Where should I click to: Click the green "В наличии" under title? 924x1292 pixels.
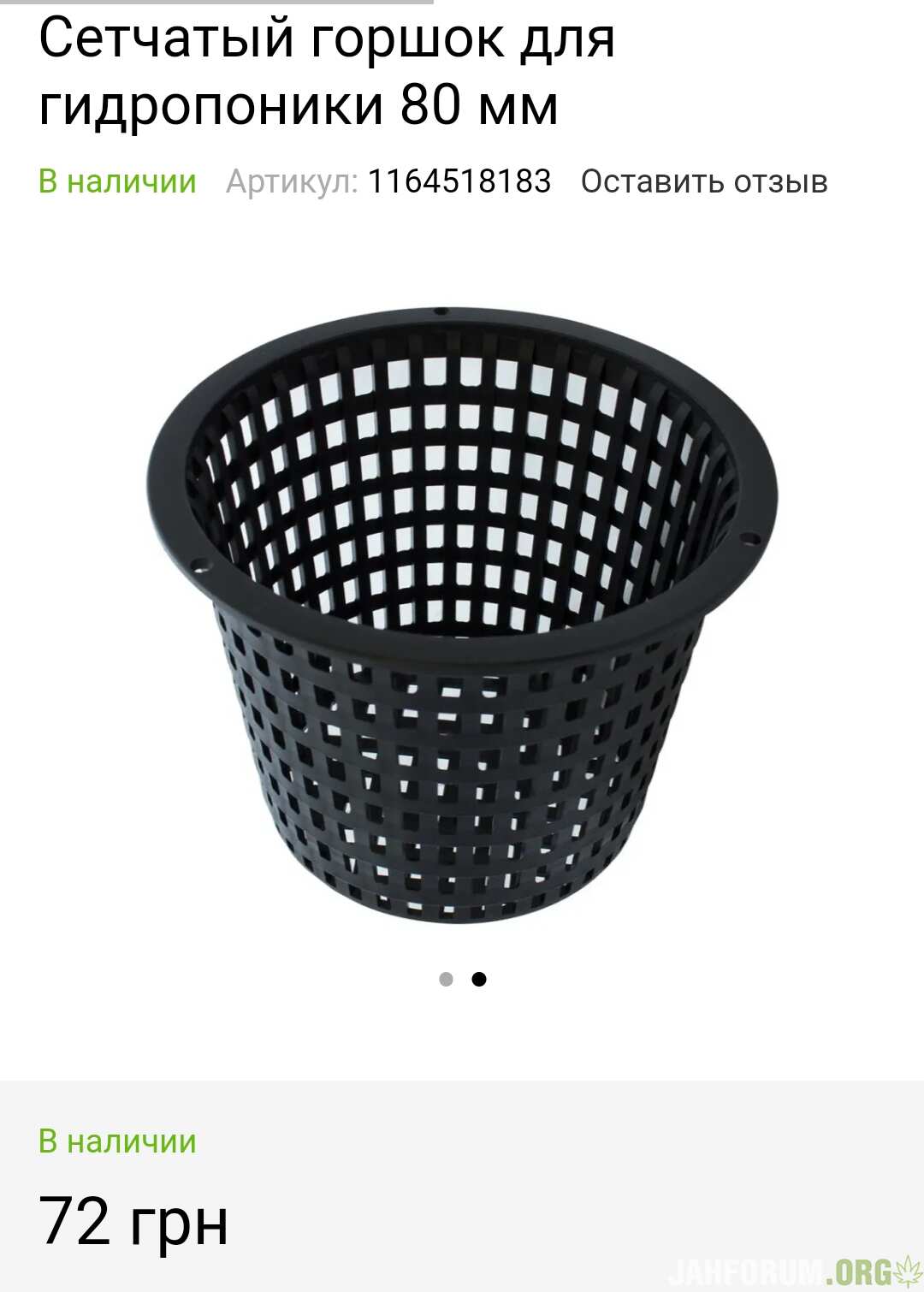coord(117,181)
